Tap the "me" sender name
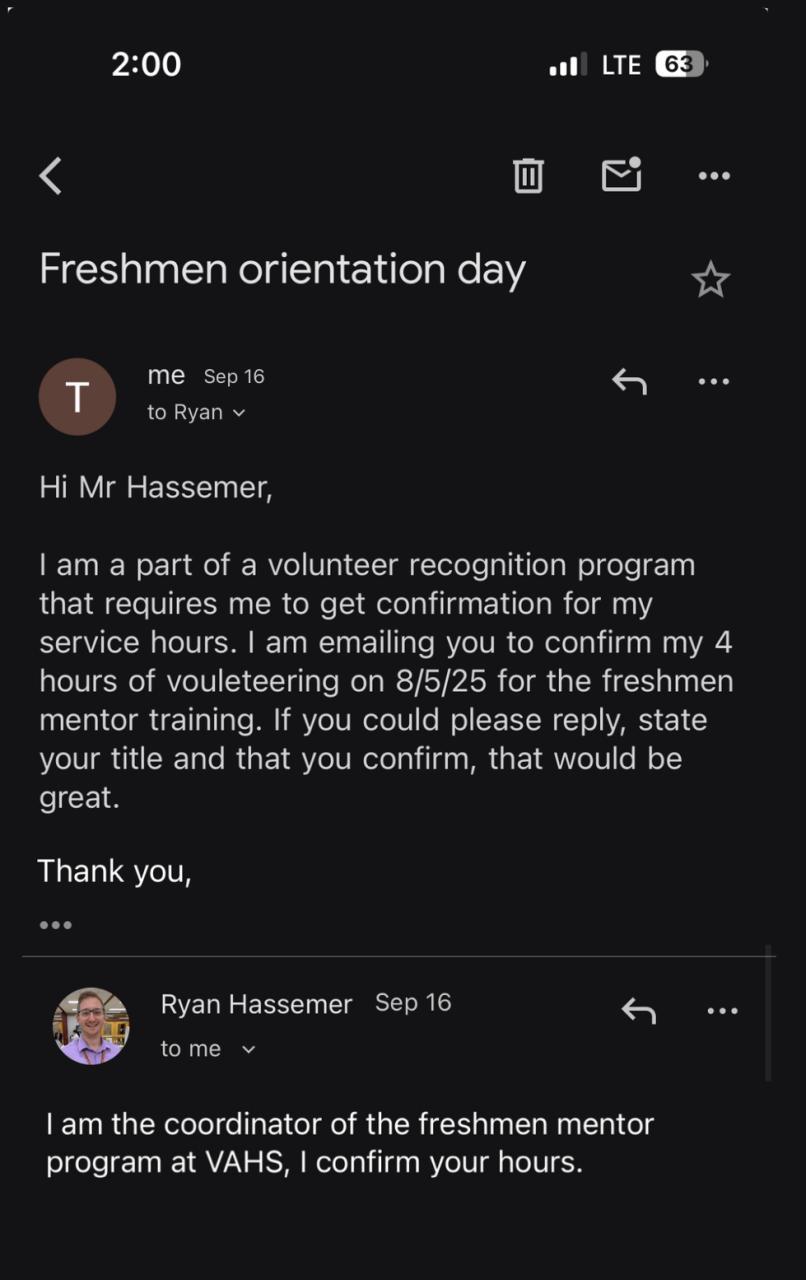Image resolution: width=806 pixels, height=1280 pixels. click(166, 375)
